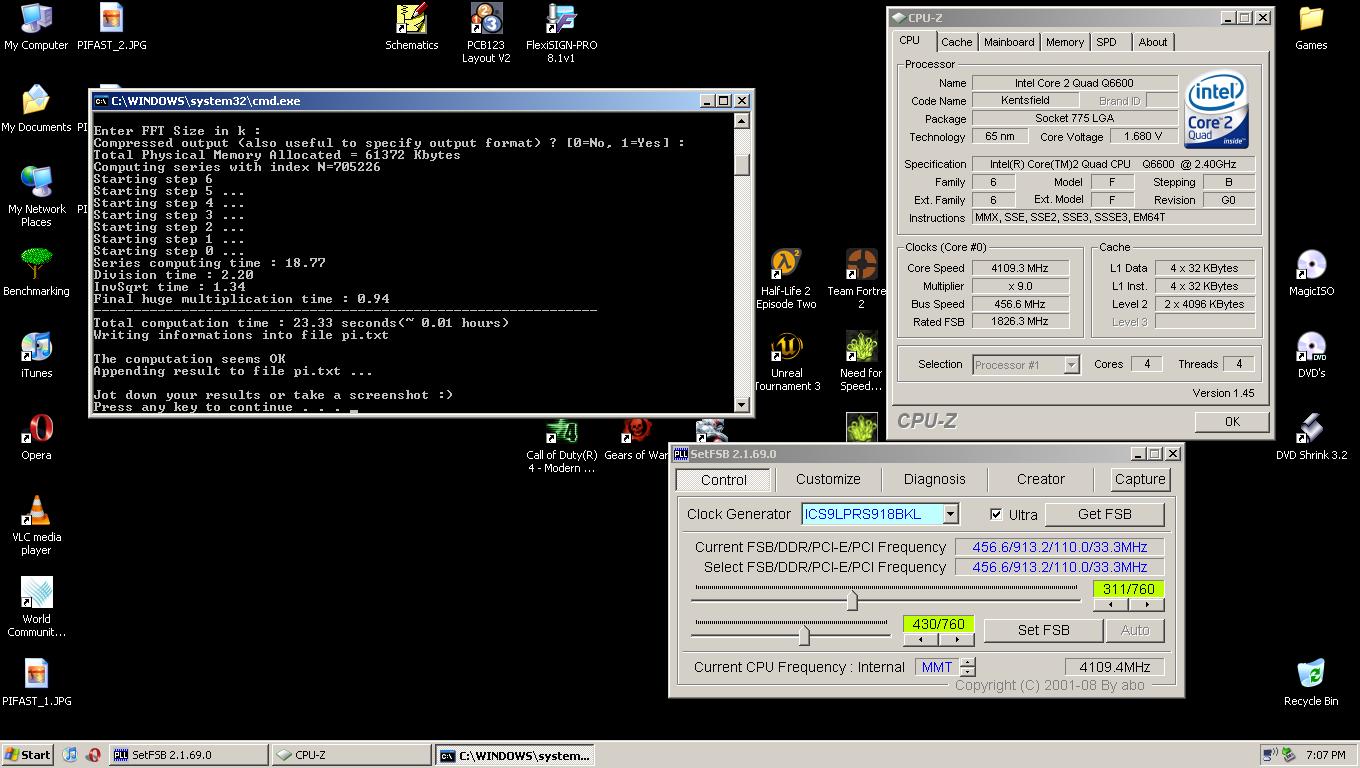Click Get FSB button

[1105, 514]
